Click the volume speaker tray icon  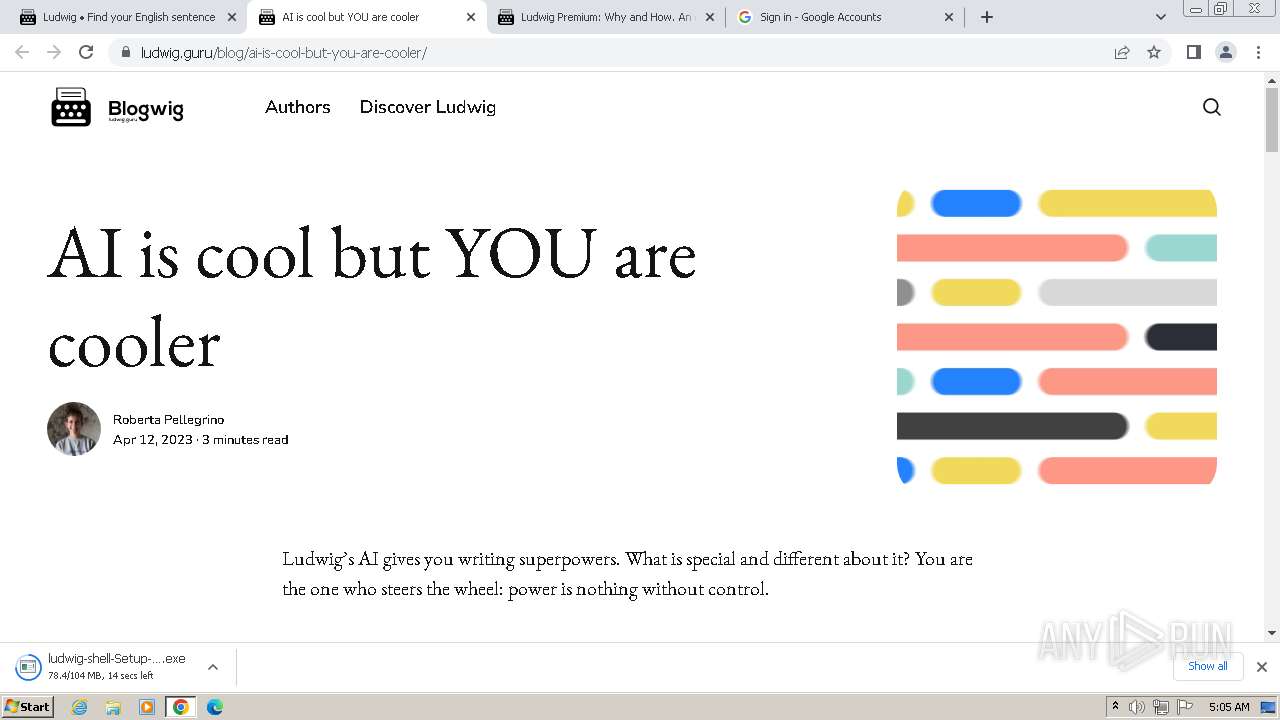pos(1137,707)
